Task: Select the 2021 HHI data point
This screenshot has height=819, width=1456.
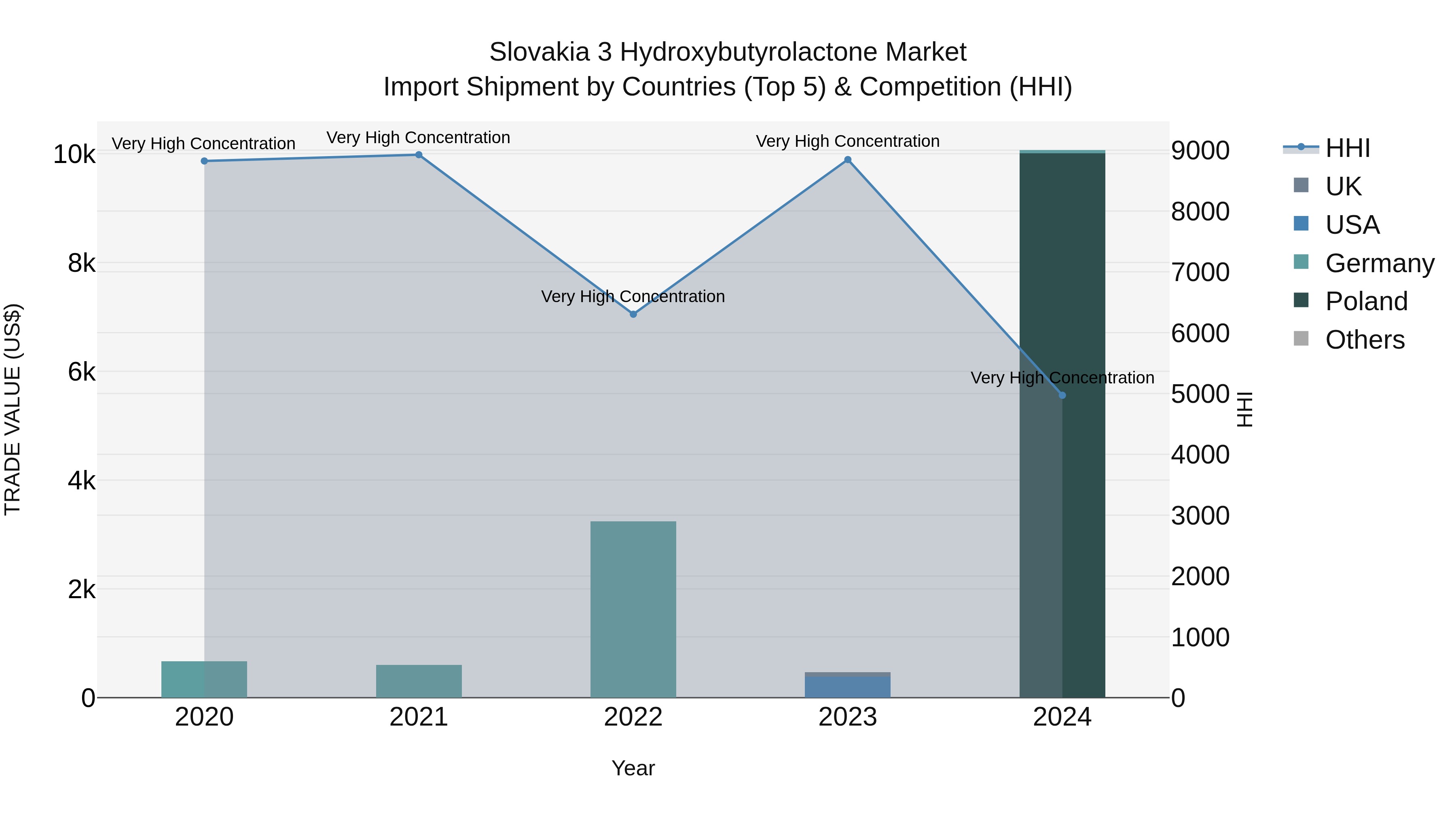Action: (x=419, y=155)
